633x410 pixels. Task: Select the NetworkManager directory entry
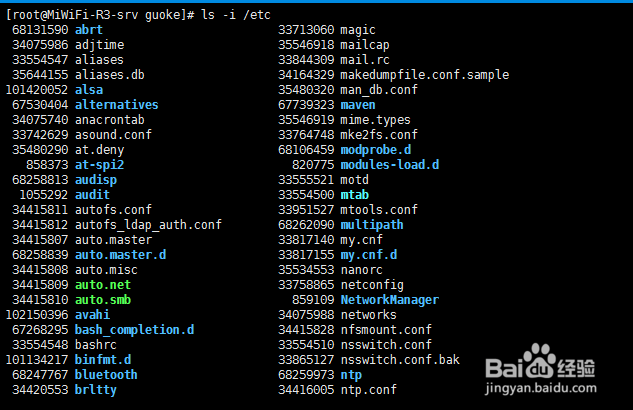point(389,300)
